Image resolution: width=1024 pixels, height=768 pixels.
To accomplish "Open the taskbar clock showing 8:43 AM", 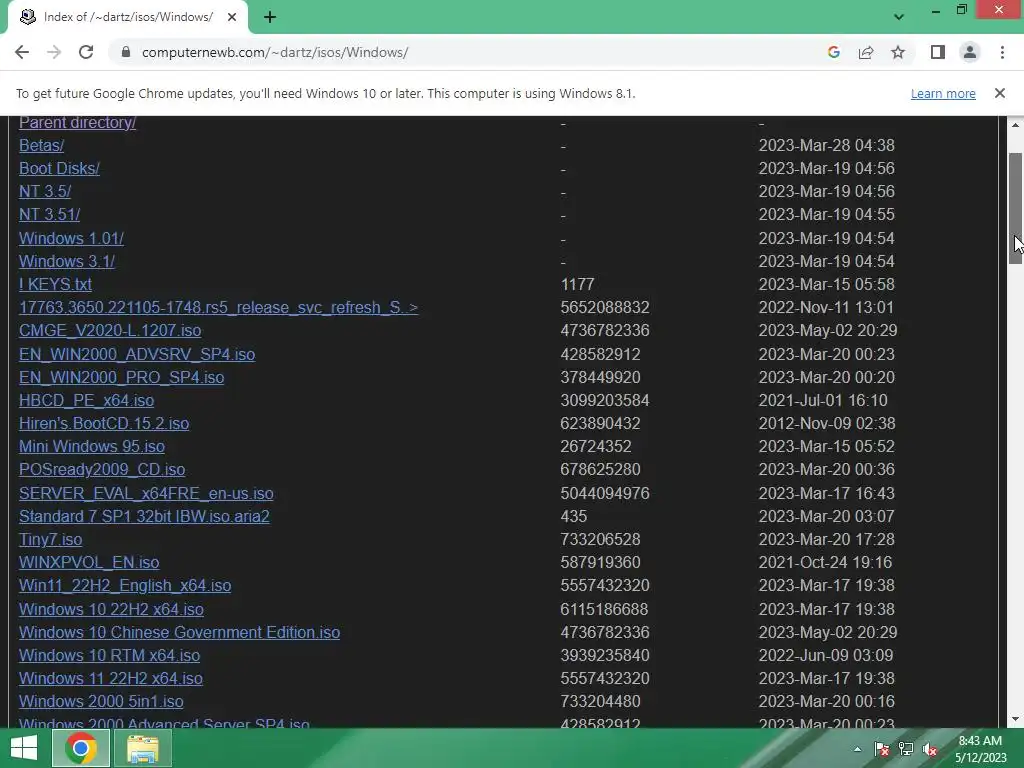I will (x=980, y=749).
